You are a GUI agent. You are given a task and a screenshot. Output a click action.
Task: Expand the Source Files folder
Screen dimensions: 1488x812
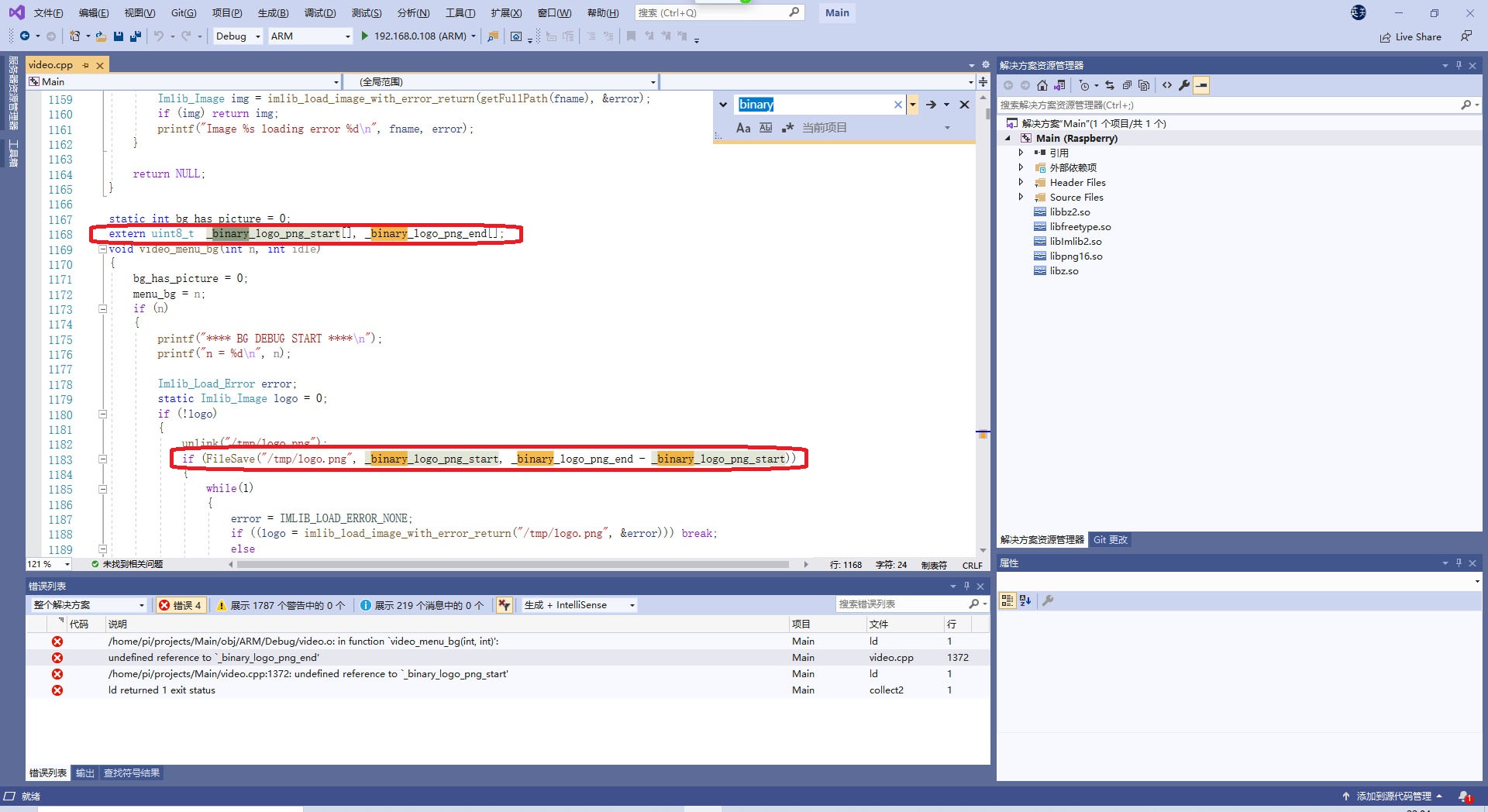(1021, 197)
